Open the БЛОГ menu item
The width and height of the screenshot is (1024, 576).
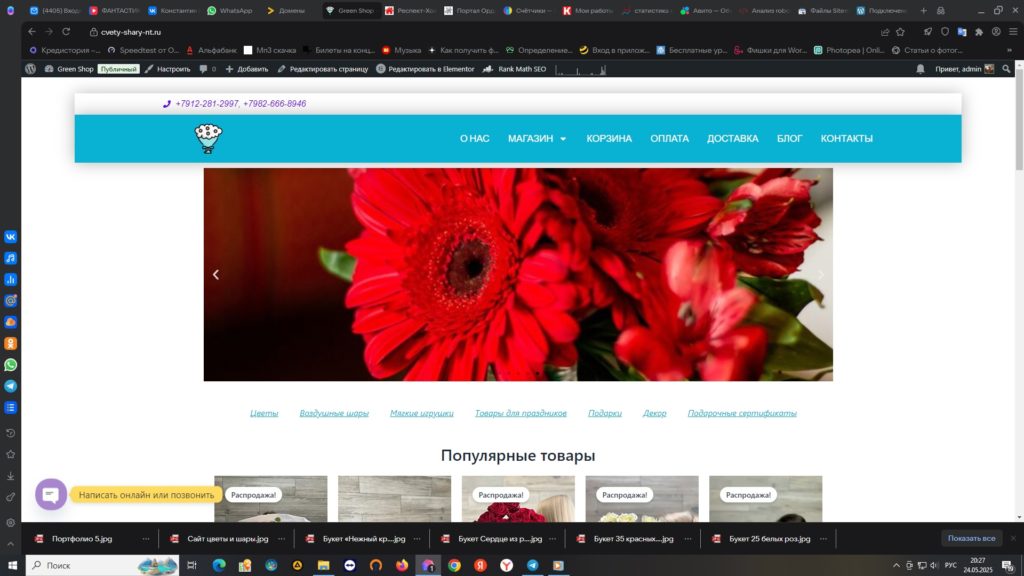pos(789,138)
